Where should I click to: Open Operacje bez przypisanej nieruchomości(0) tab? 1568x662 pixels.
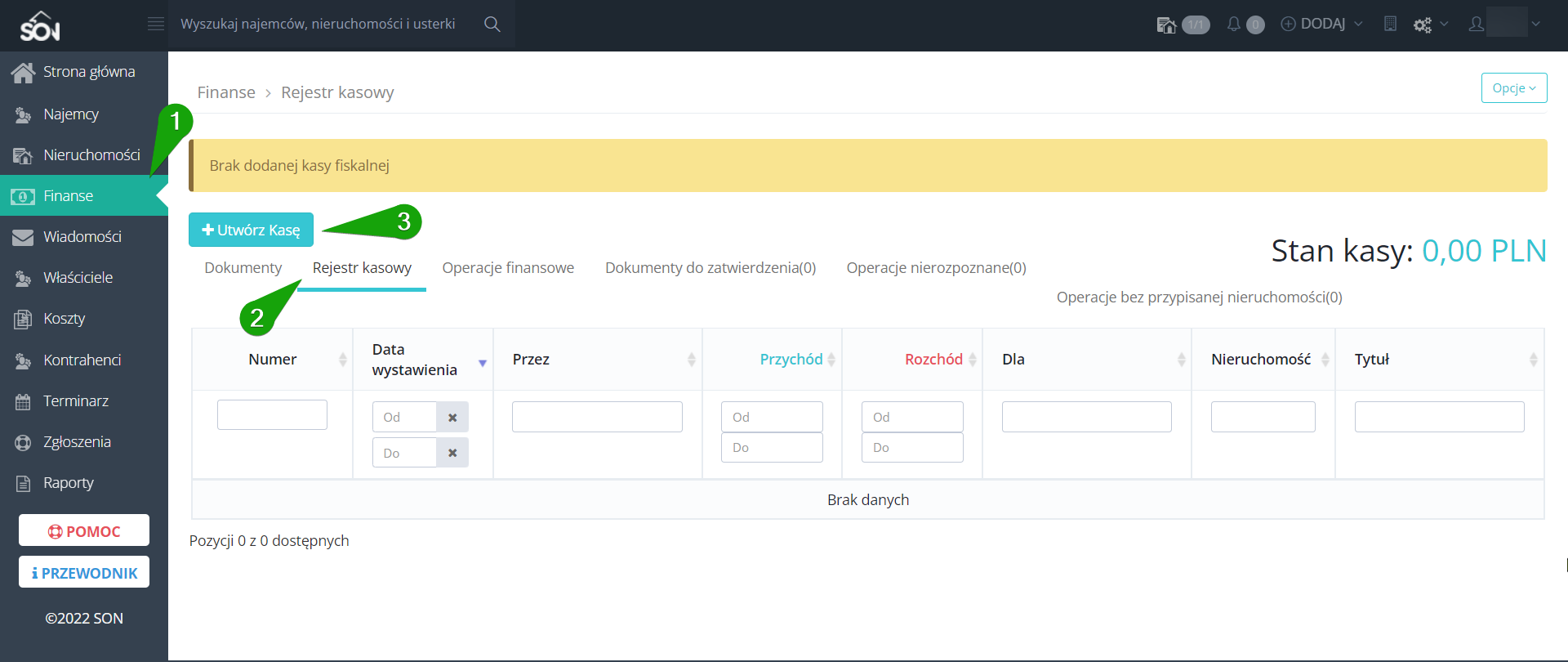click(x=1200, y=297)
